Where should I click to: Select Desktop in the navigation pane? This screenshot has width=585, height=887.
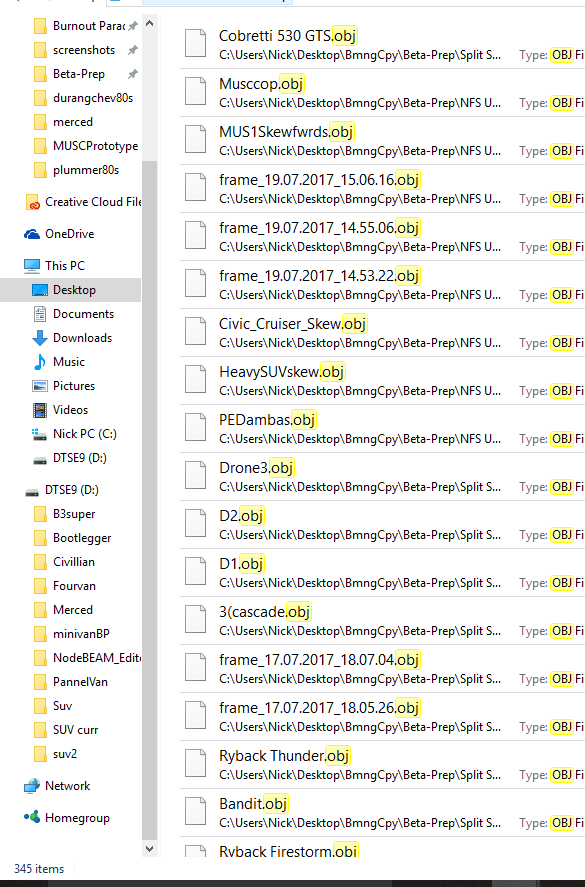70,290
